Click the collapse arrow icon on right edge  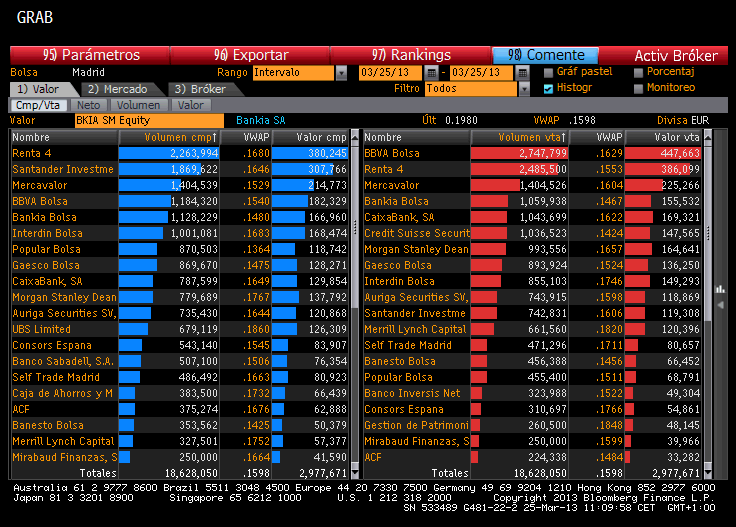720,305
